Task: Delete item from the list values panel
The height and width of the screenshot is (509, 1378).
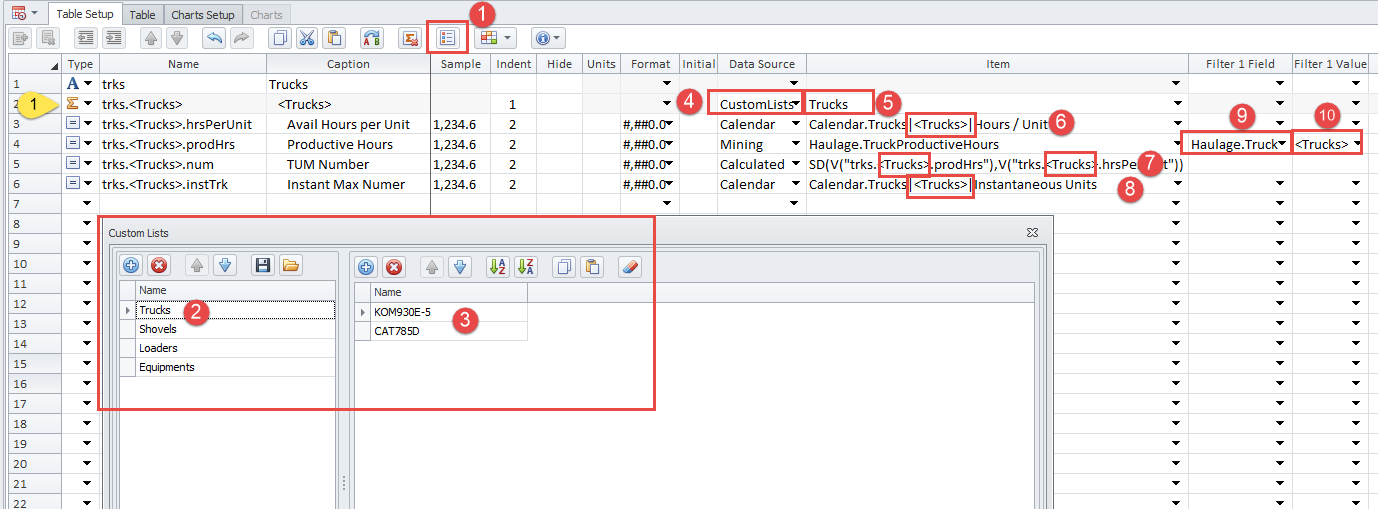Action: pos(394,266)
